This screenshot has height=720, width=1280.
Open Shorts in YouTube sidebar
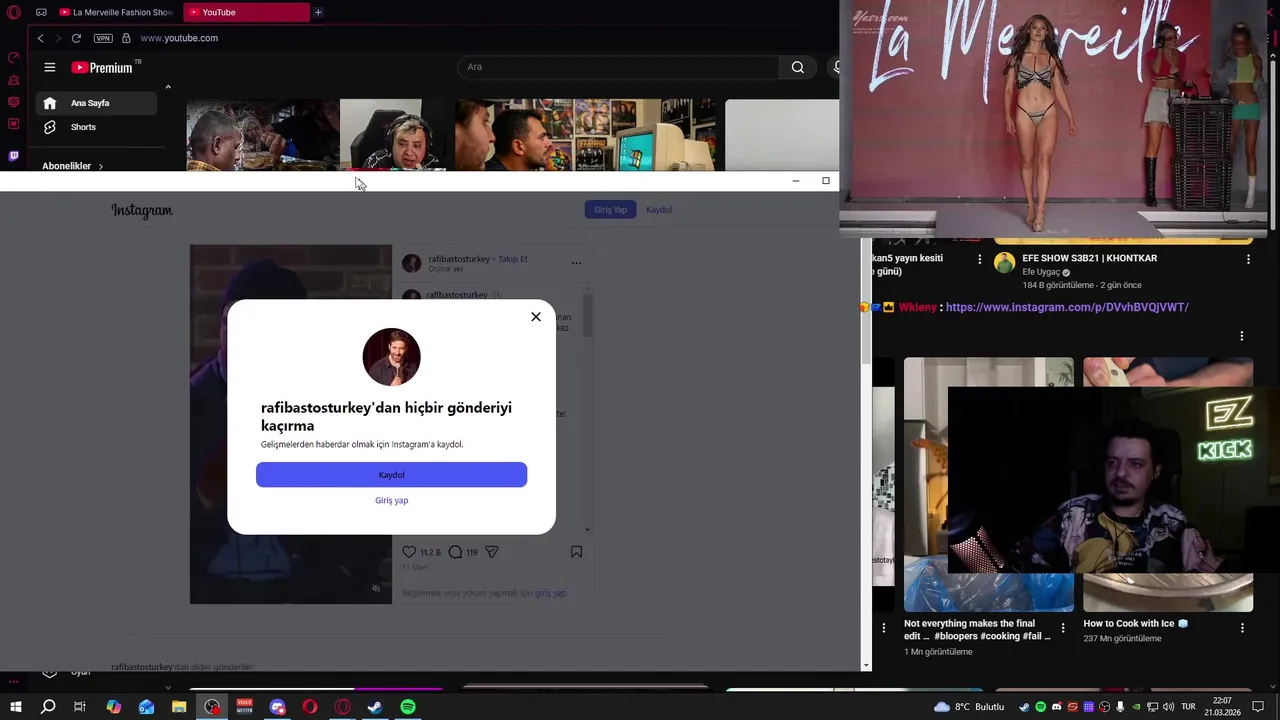96,127
